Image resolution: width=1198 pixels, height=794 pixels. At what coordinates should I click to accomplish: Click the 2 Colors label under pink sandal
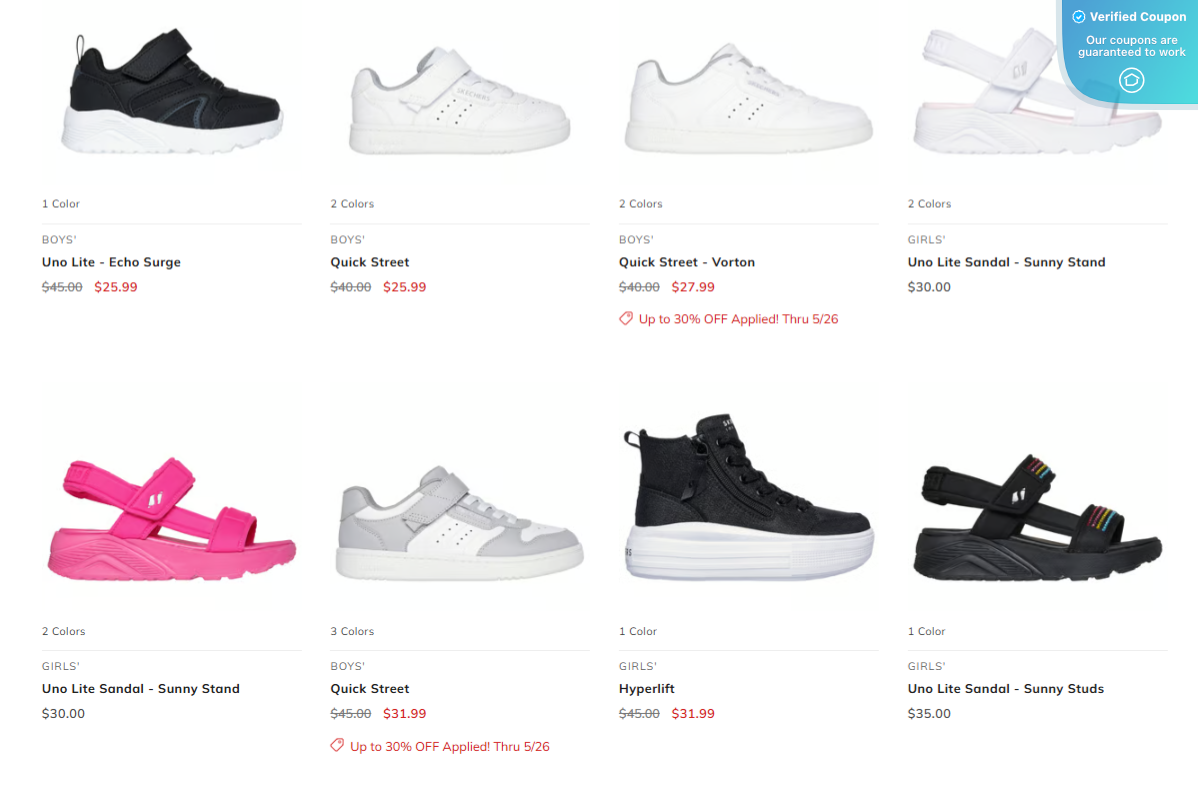click(x=63, y=631)
